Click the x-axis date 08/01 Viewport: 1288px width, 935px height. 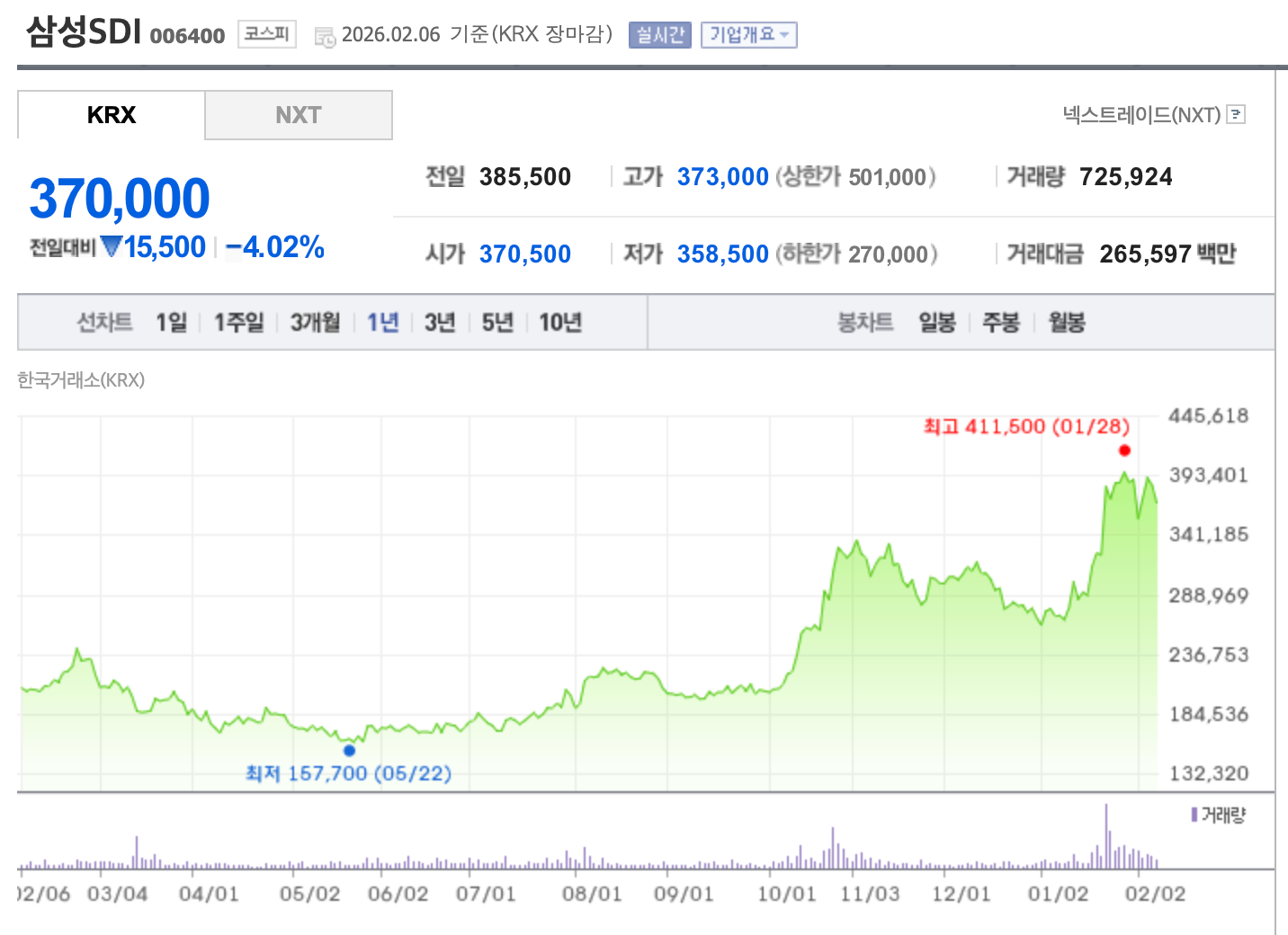pyautogui.click(x=592, y=894)
